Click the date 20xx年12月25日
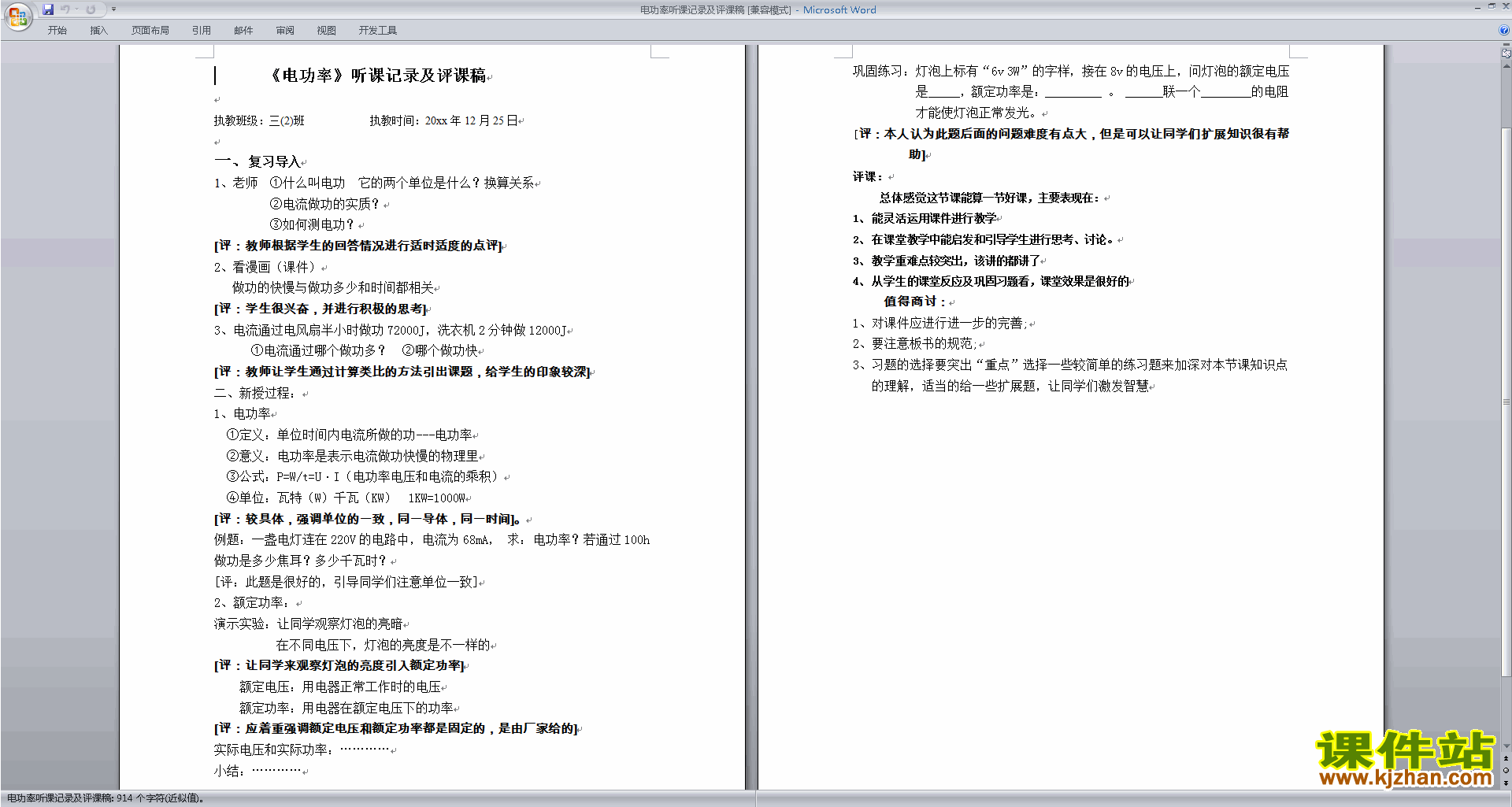The width and height of the screenshot is (1512, 807). [x=471, y=120]
